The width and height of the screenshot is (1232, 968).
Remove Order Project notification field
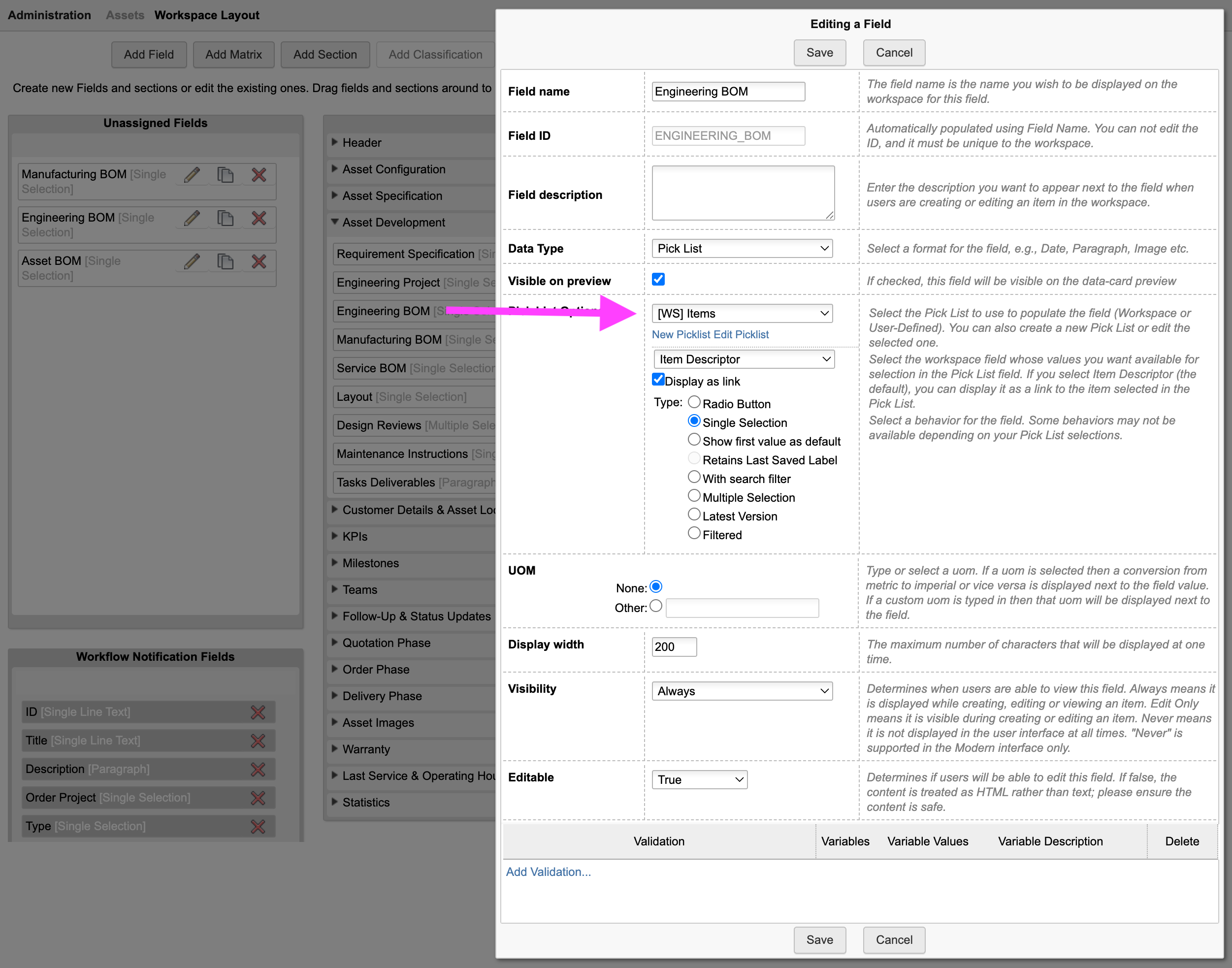(x=258, y=798)
